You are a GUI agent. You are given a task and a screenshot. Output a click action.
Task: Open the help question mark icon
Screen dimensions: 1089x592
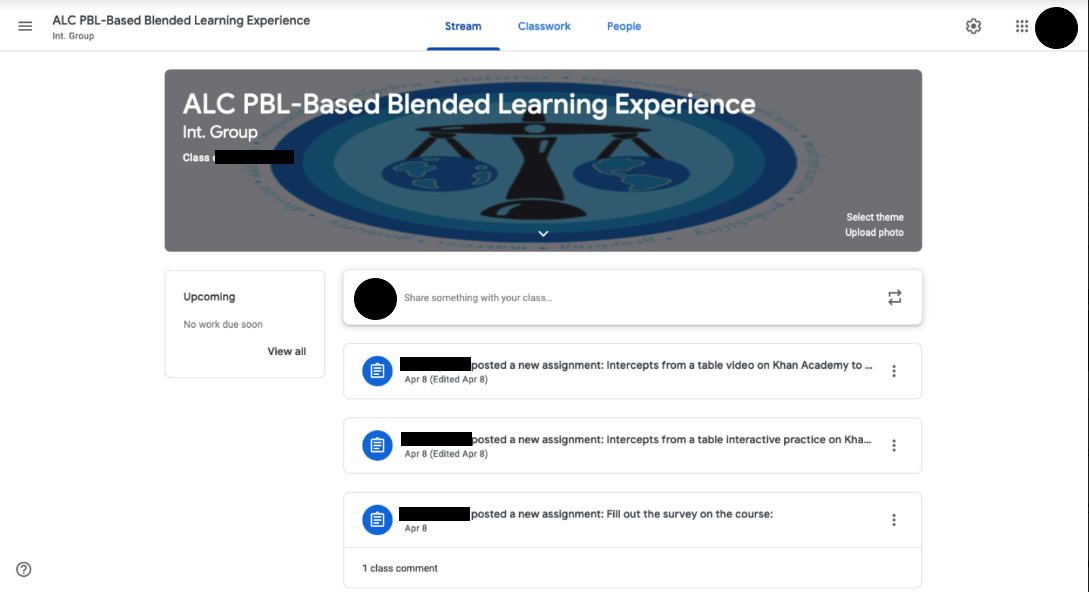click(24, 569)
